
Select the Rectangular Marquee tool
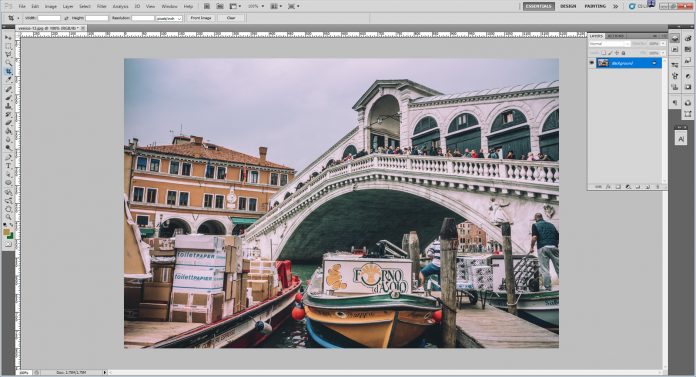coord(8,46)
